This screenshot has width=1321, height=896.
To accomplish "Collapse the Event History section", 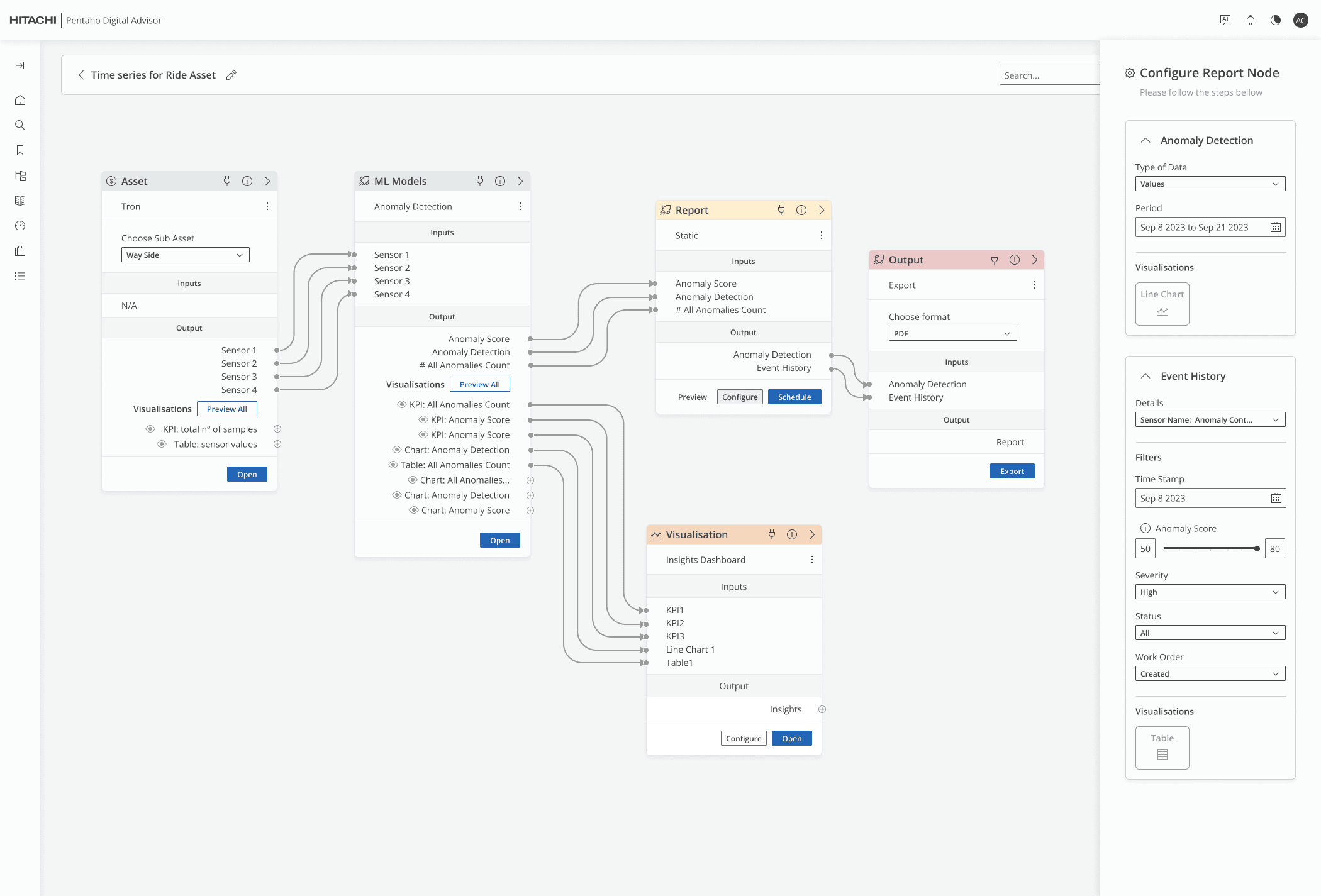I will [x=1145, y=376].
